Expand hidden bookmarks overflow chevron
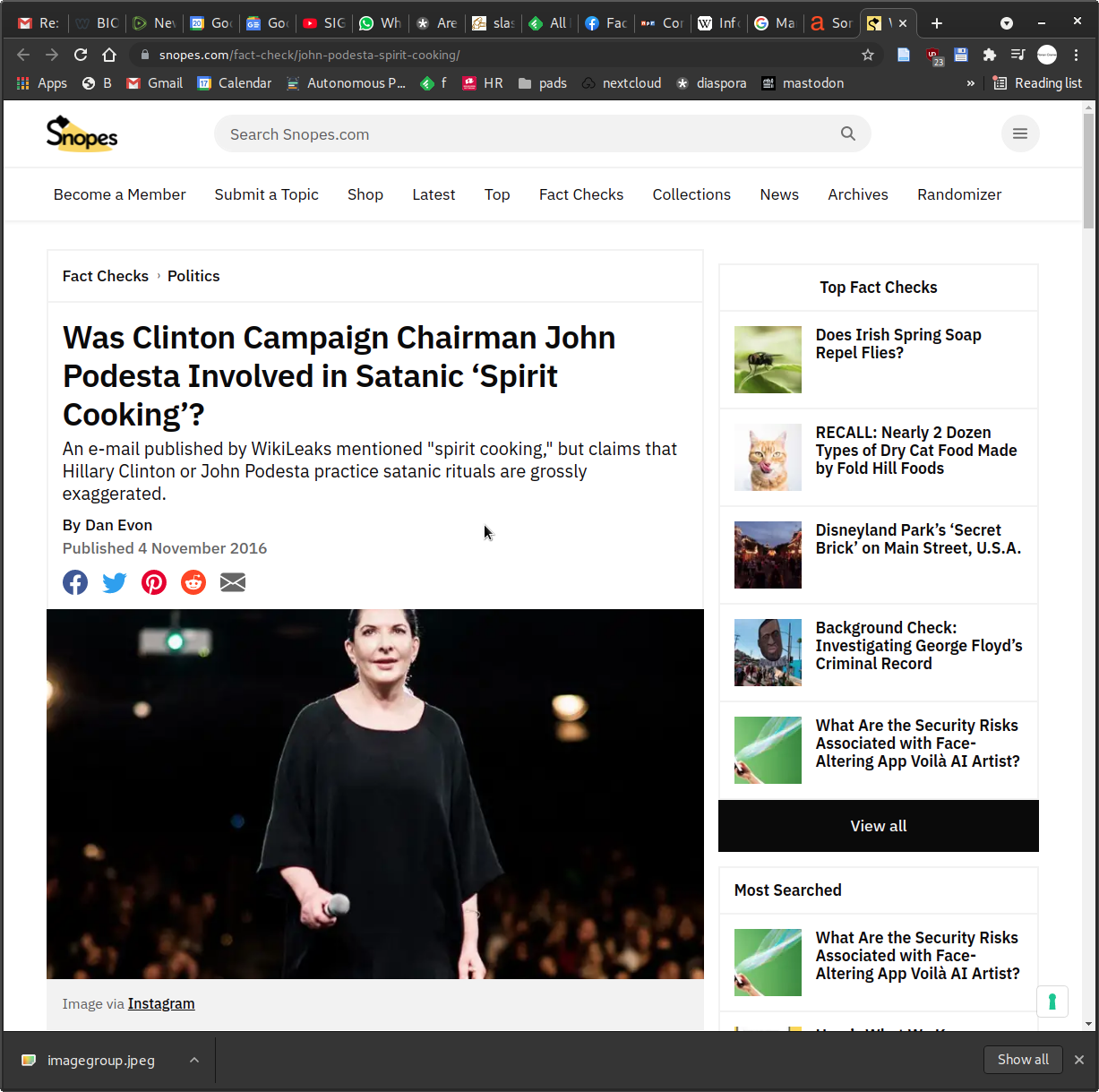Screen dimensions: 1099x1092 [970, 83]
